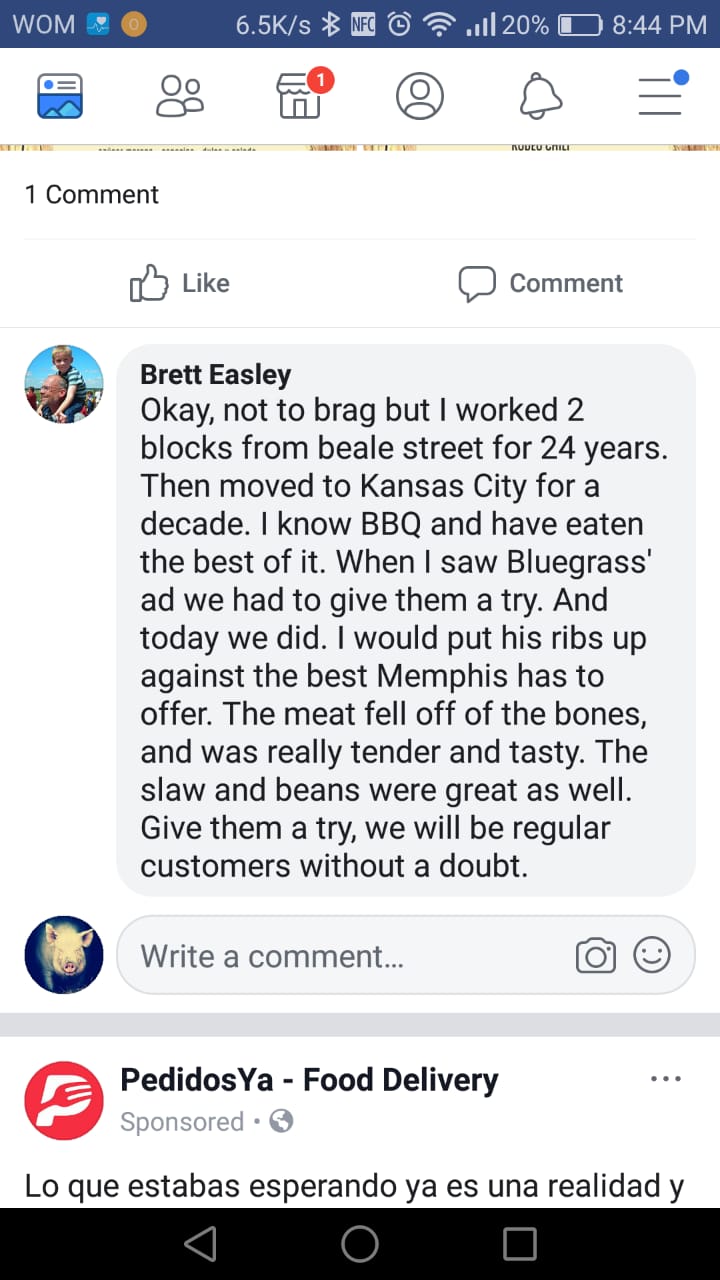
Task: Focus the Write a comment field
Action: 340,956
